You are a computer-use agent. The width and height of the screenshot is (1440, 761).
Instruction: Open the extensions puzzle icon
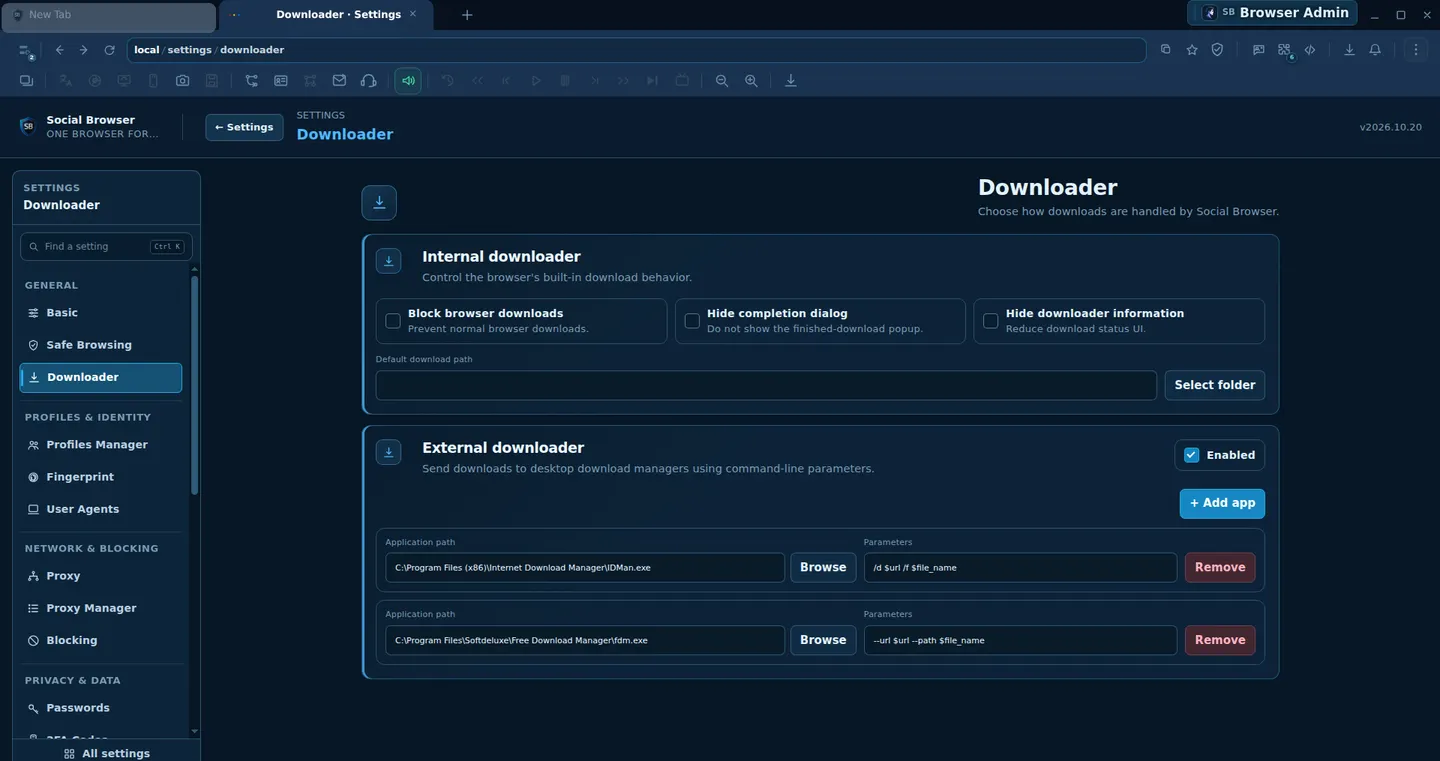1284,50
